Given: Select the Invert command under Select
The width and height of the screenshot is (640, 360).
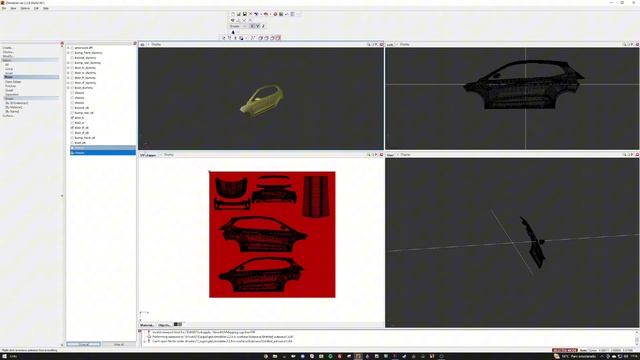Looking at the screenshot, I should pyautogui.click(x=9, y=73).
